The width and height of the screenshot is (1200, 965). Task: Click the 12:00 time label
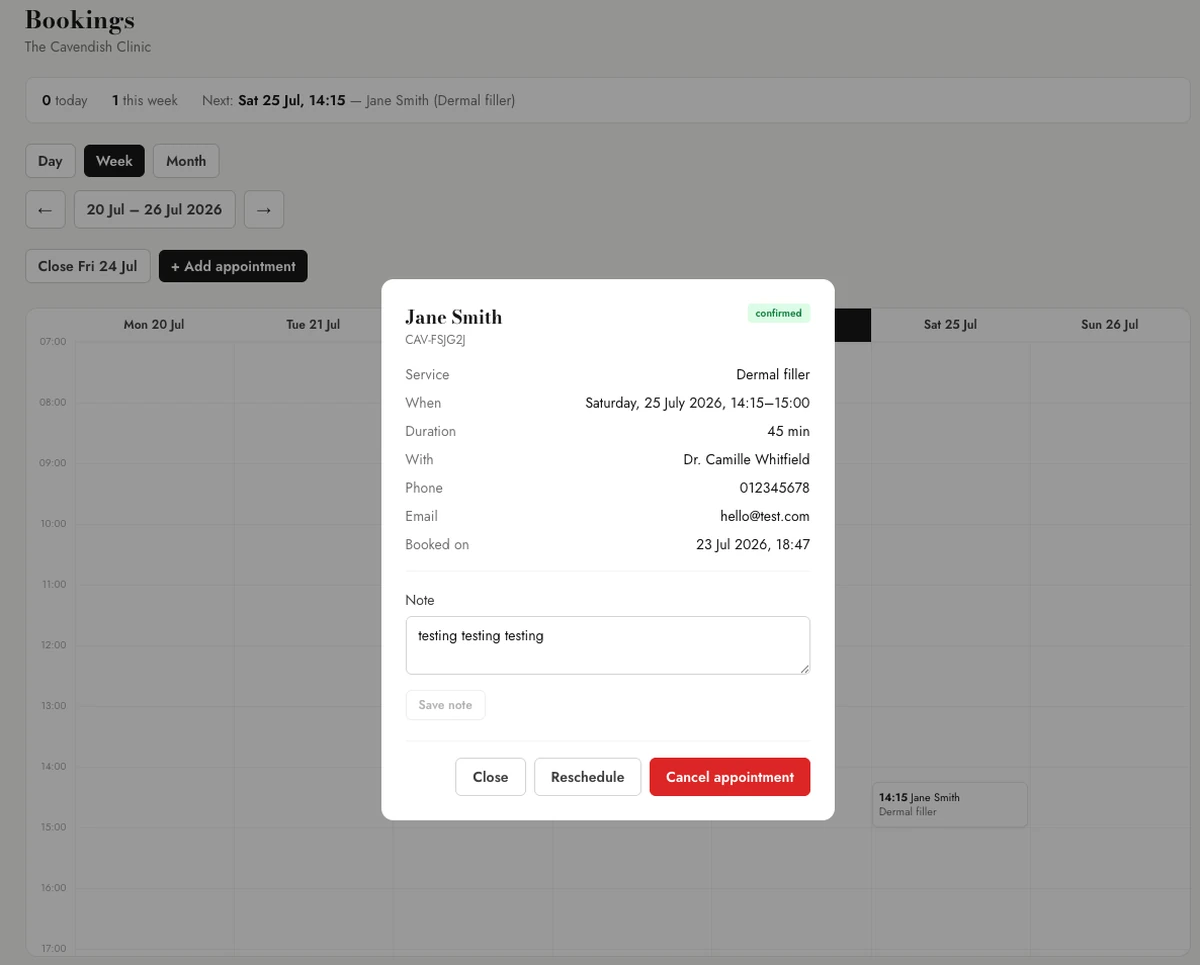point(54,645)
